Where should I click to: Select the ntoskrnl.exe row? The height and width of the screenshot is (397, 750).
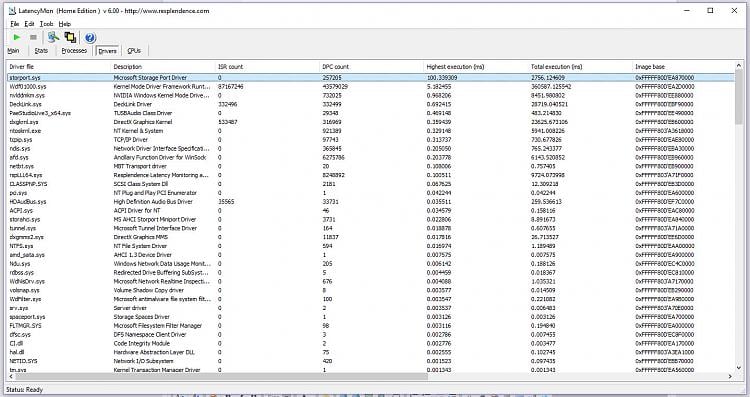coord(371,131)
